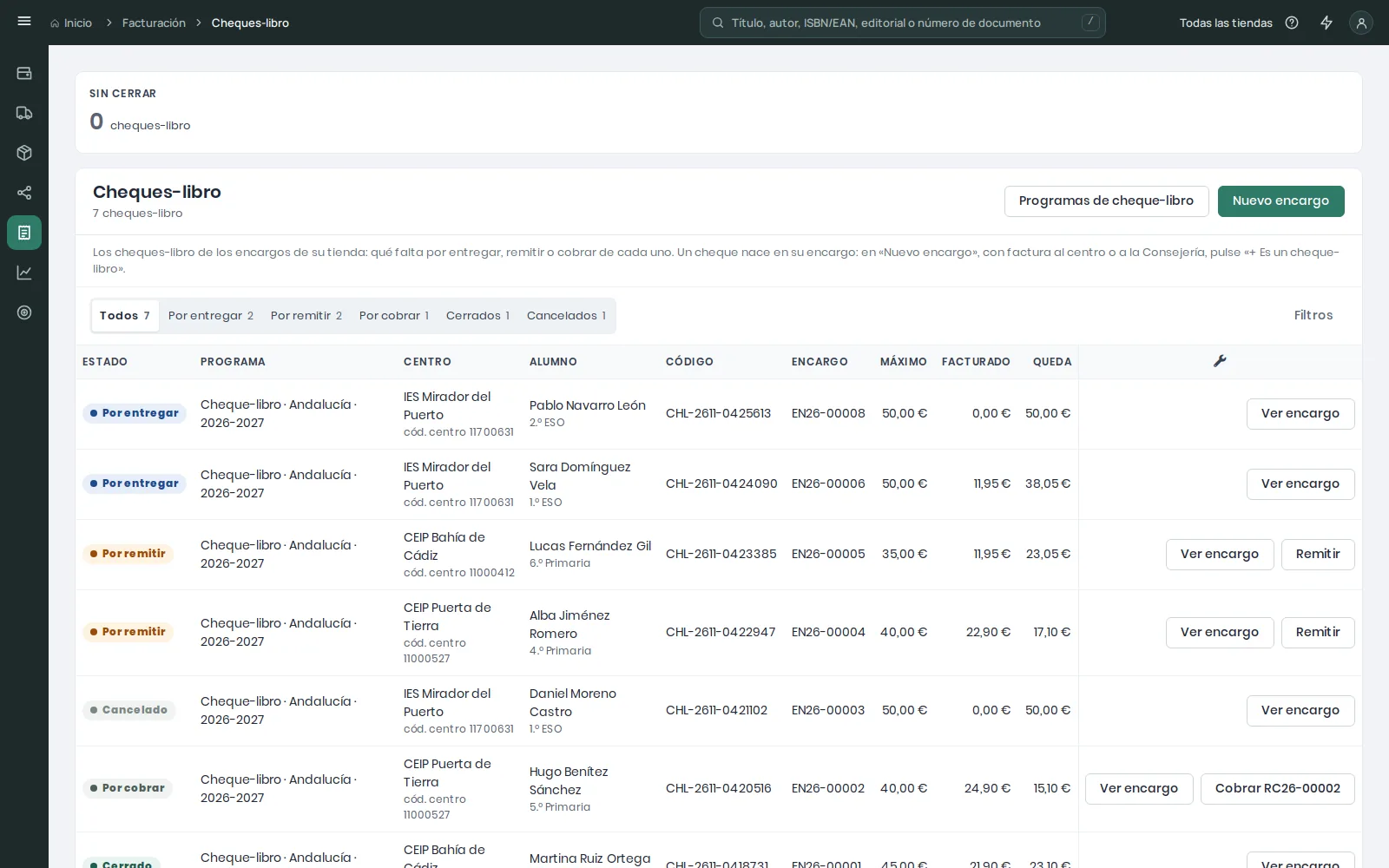Click Remitir for Lucas Fernández Gil
The height and width of the screenshot is (868, 1389).
1318,555
